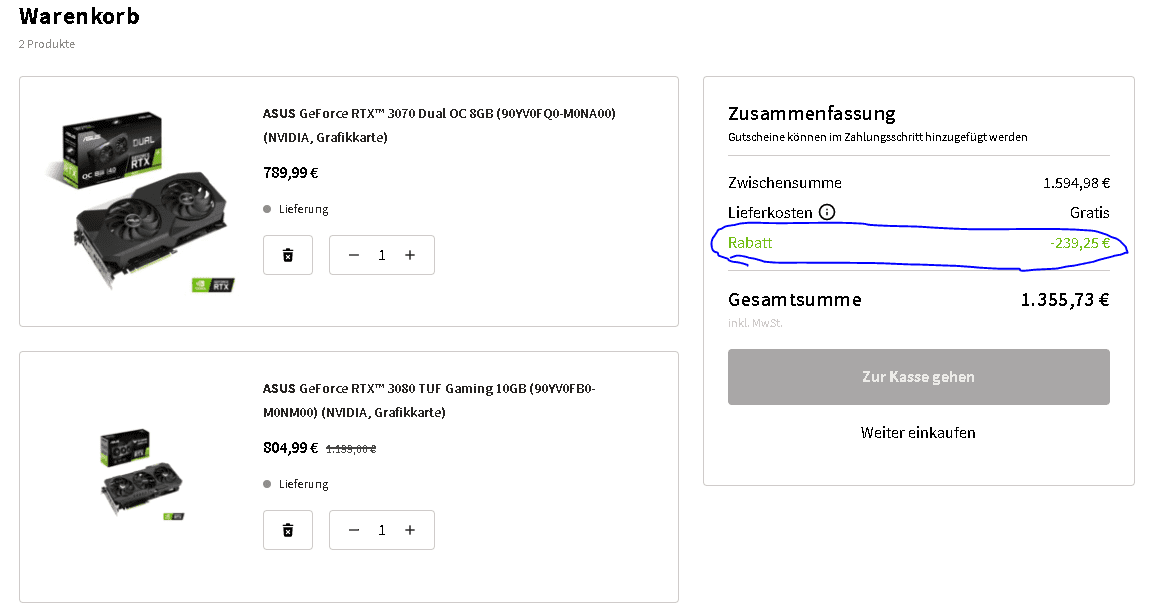Click the RTX 3080 quantity field

[382, 530]
